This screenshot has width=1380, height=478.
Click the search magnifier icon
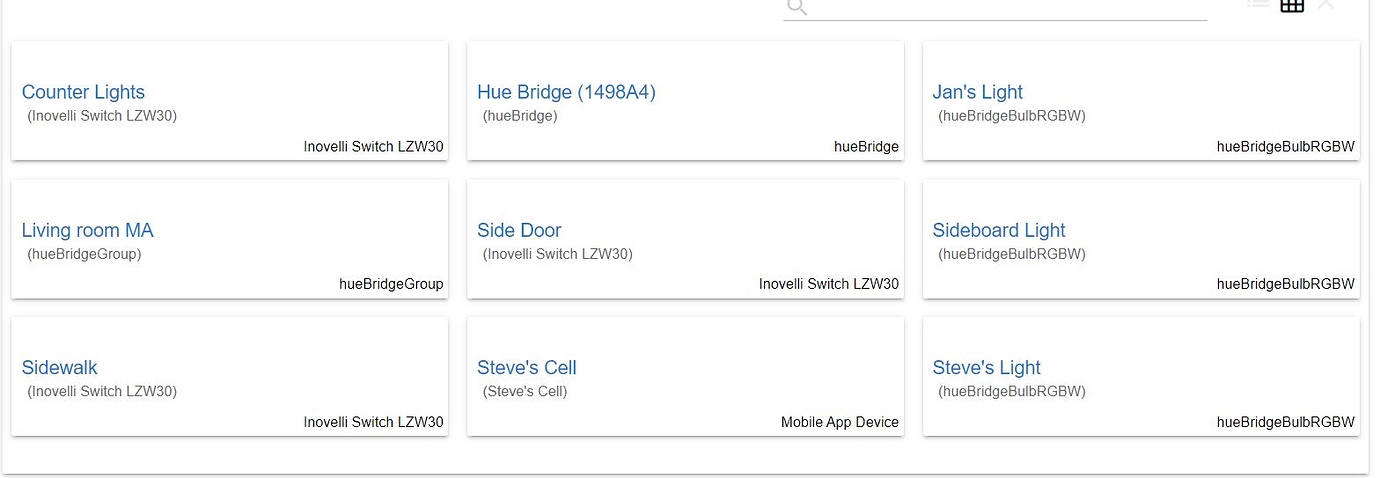796,7
